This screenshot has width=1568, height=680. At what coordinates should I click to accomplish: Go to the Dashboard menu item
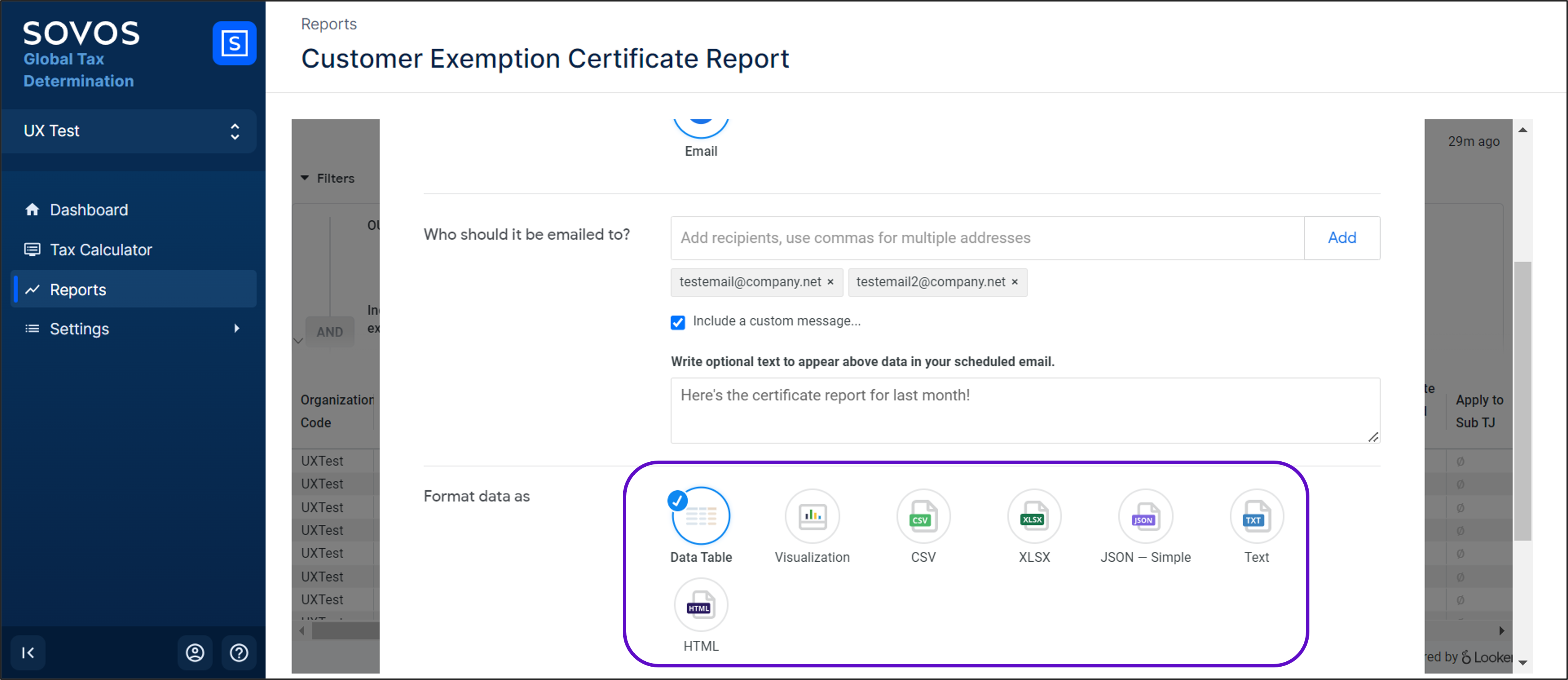click(x=89, y=210)
